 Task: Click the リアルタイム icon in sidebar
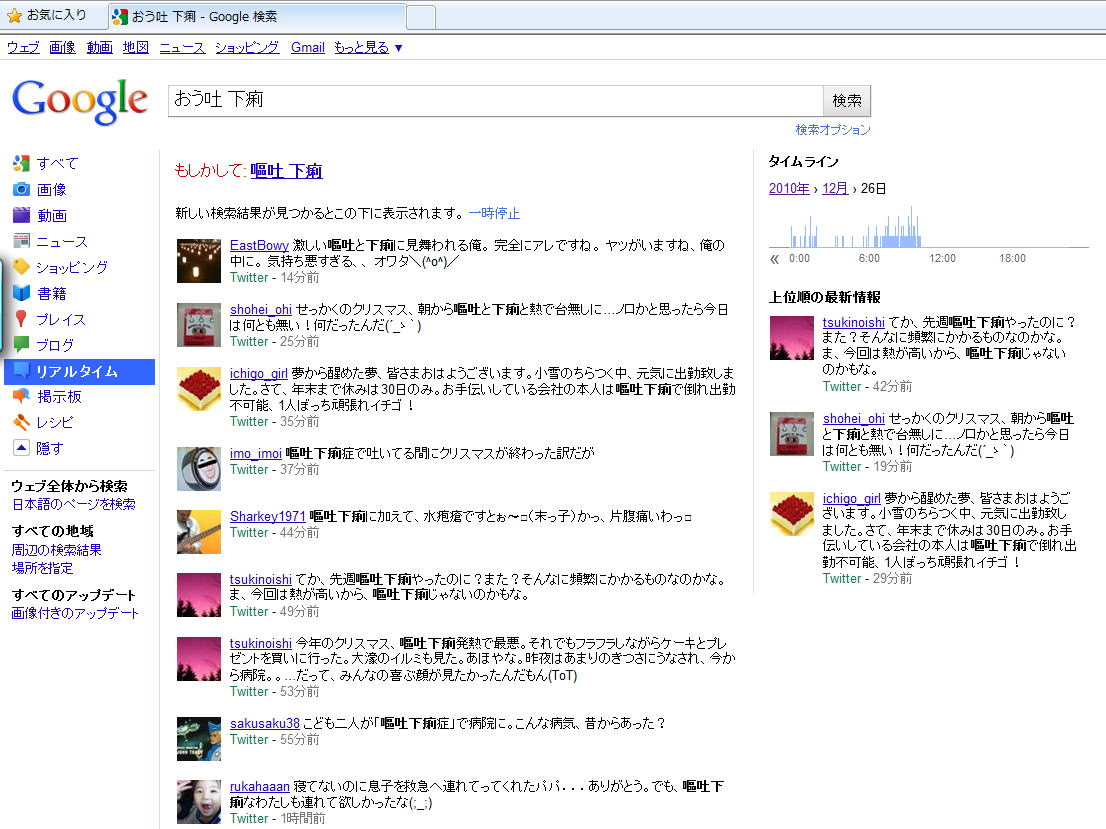tap(21, 370)
